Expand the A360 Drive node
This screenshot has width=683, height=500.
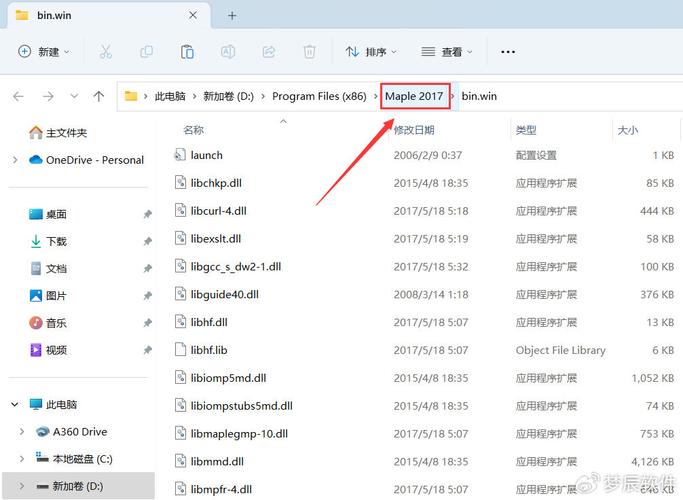click(x=22, y=432)
